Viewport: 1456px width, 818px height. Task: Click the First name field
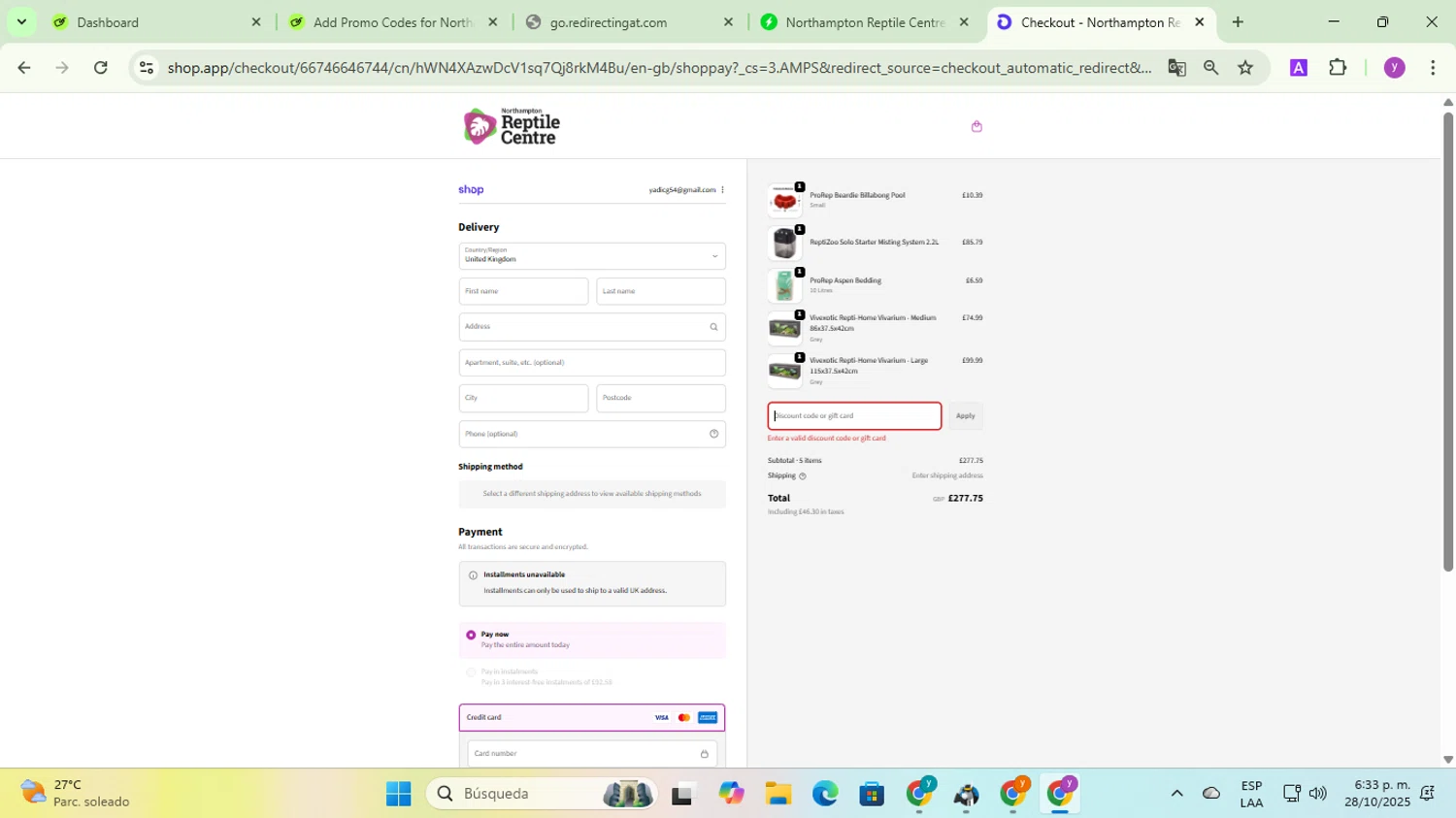(x=523, y=291)
